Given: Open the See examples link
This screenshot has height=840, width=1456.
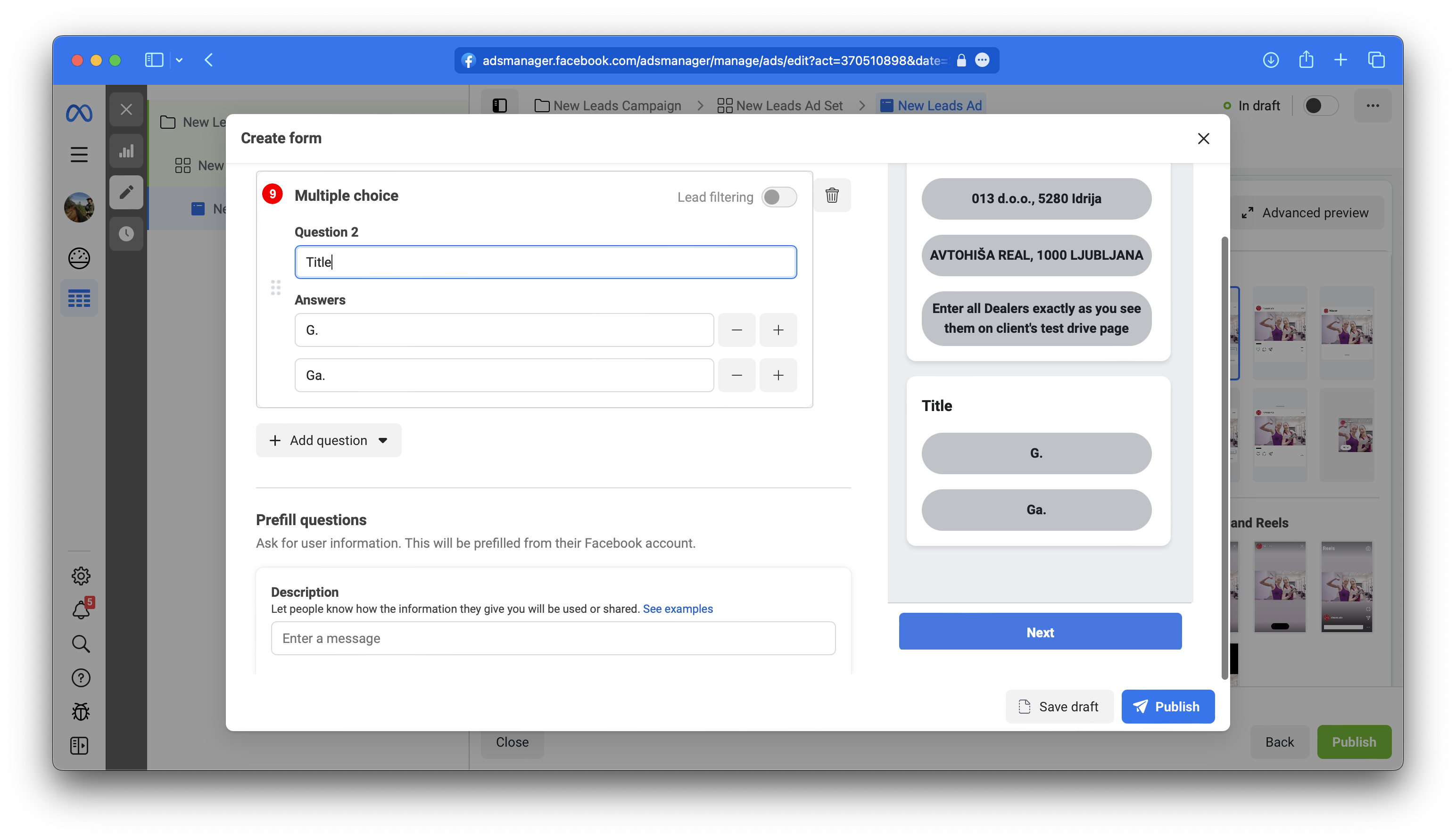Looking at the screenshot, I should 678,609.
